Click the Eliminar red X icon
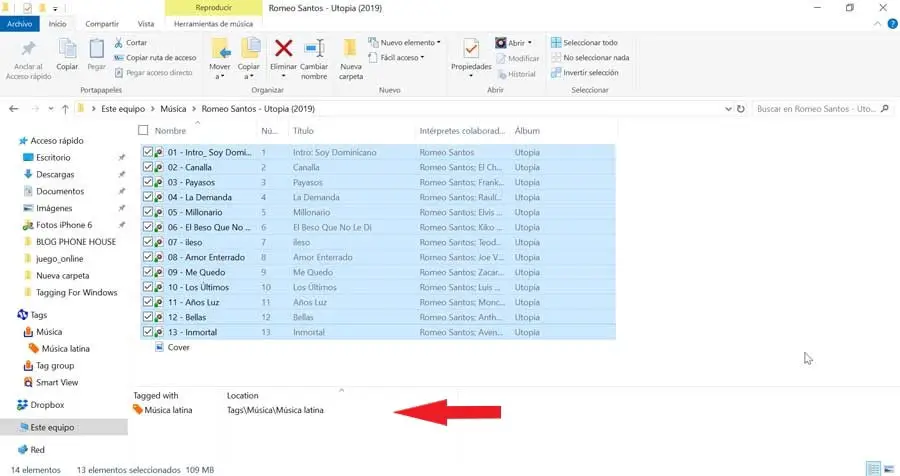The width and height of the screenshot is (900, 476). pos(283,49)
